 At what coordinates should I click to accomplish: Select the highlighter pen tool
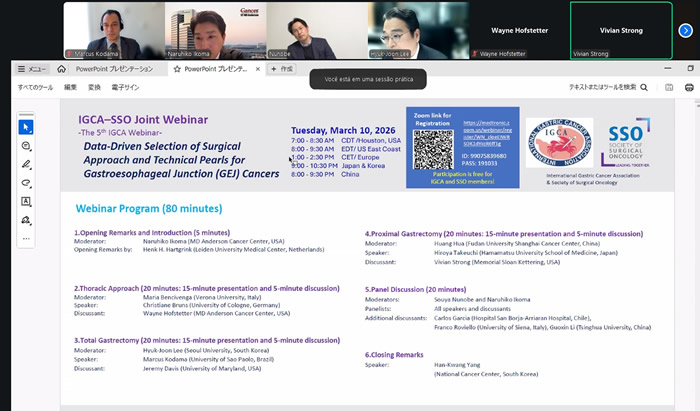26,164
